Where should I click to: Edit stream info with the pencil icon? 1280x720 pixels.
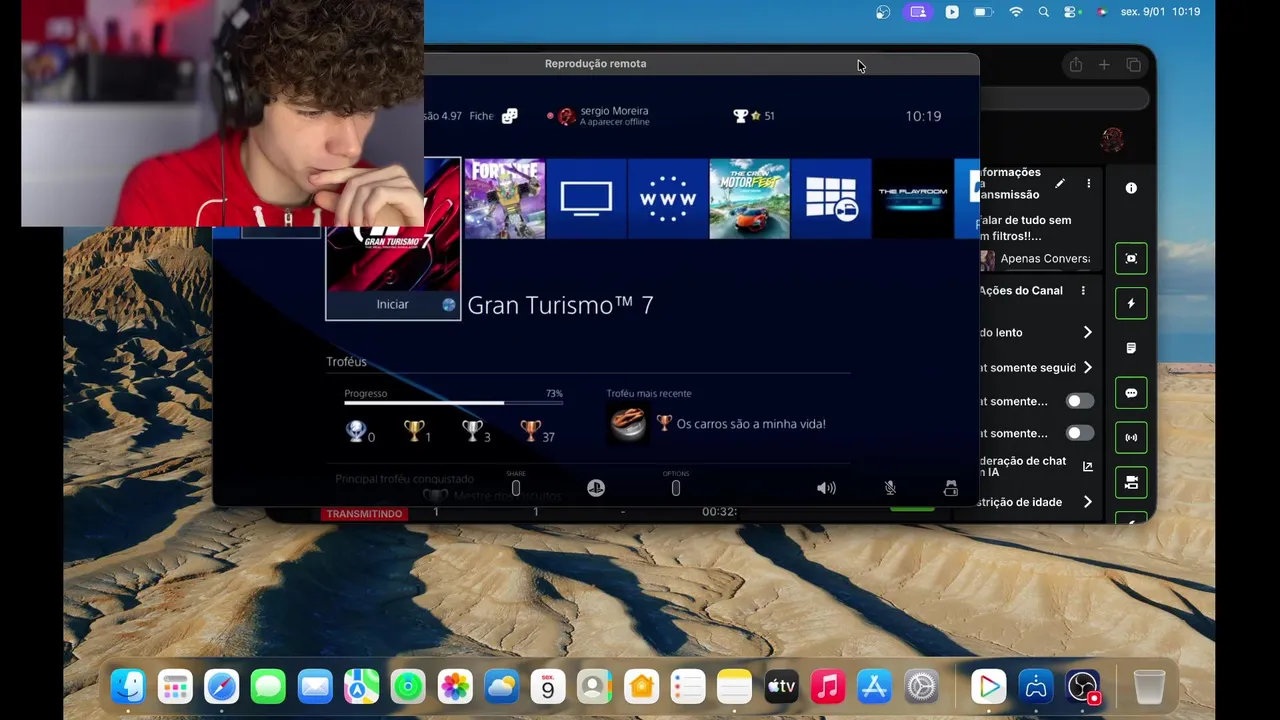(x=1060, y=184)
